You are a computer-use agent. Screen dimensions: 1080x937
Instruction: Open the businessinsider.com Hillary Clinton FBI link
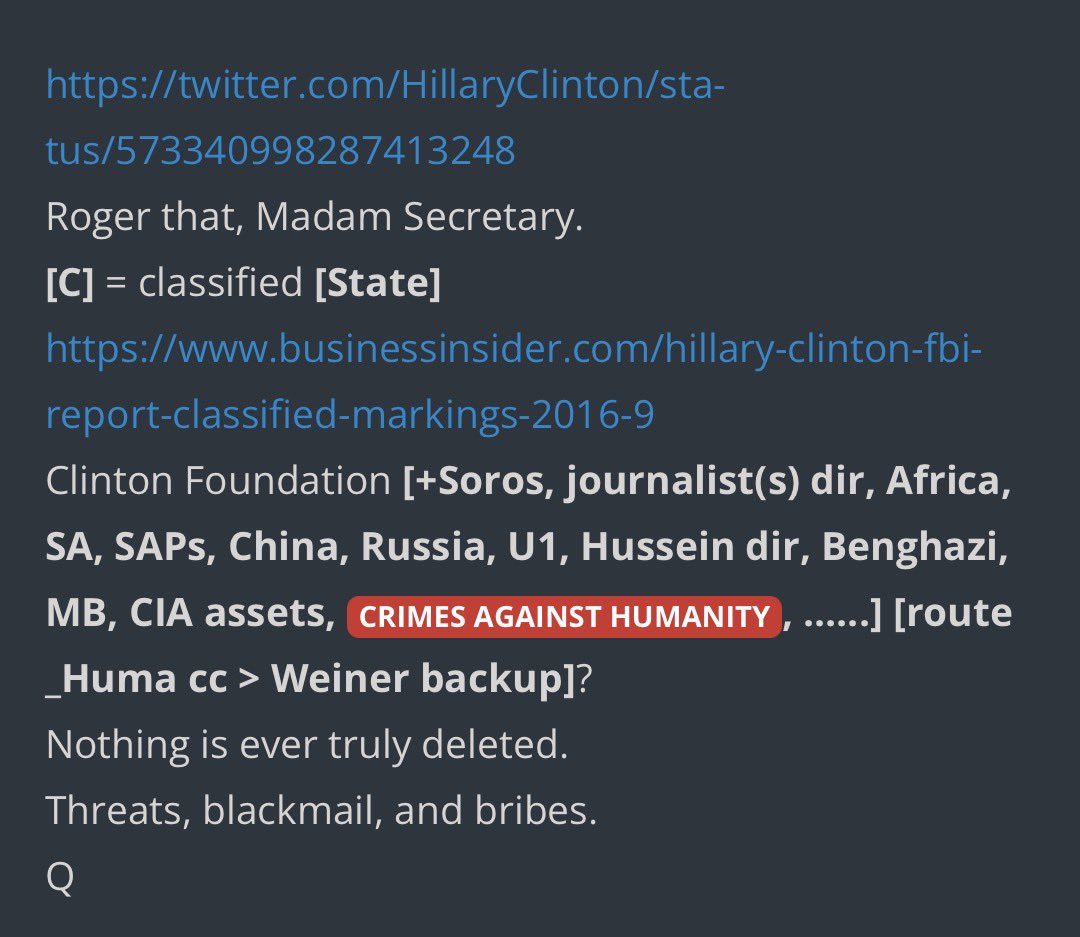515,349
